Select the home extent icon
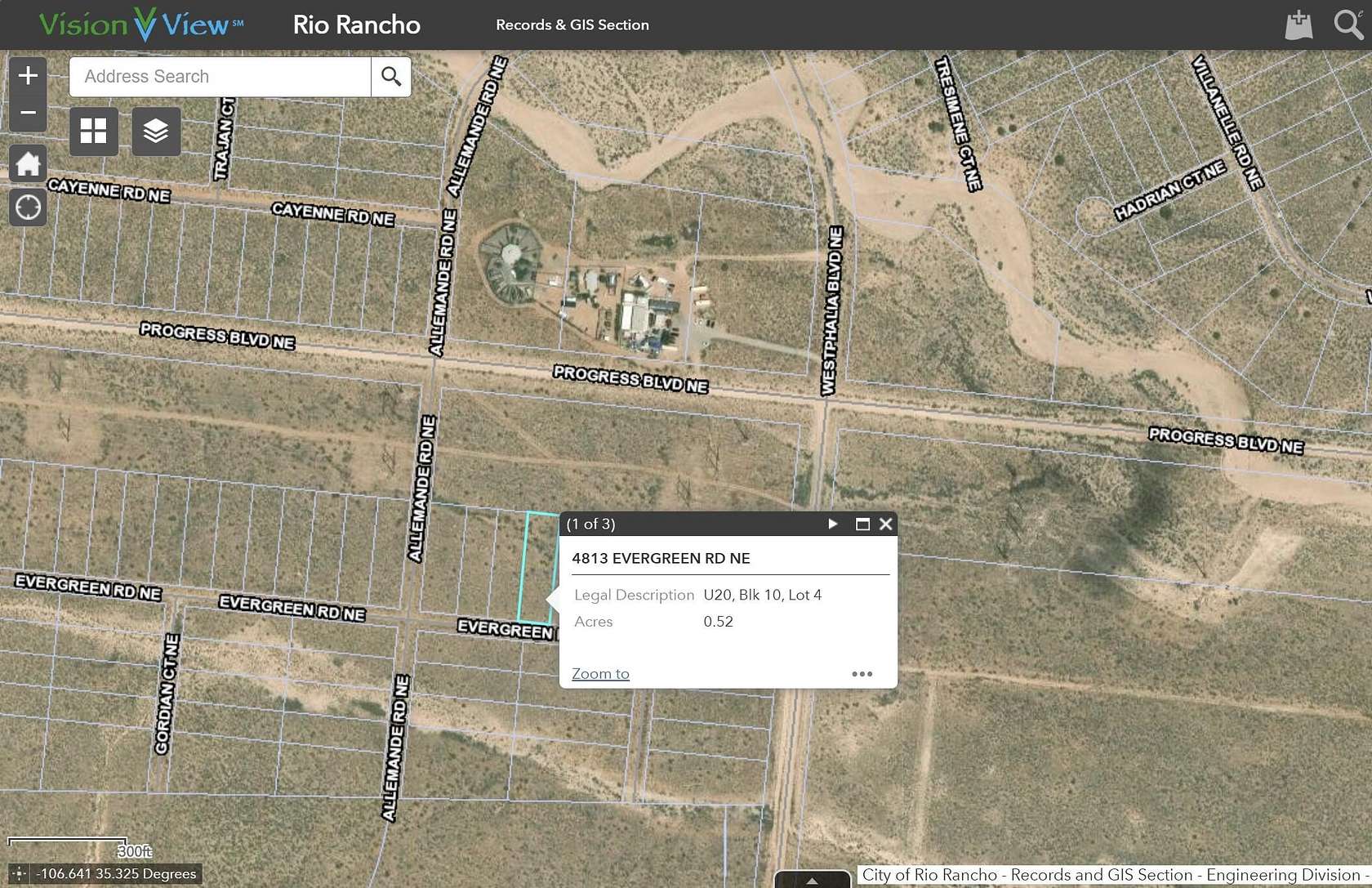1372x888 pixels. (28, 163)
